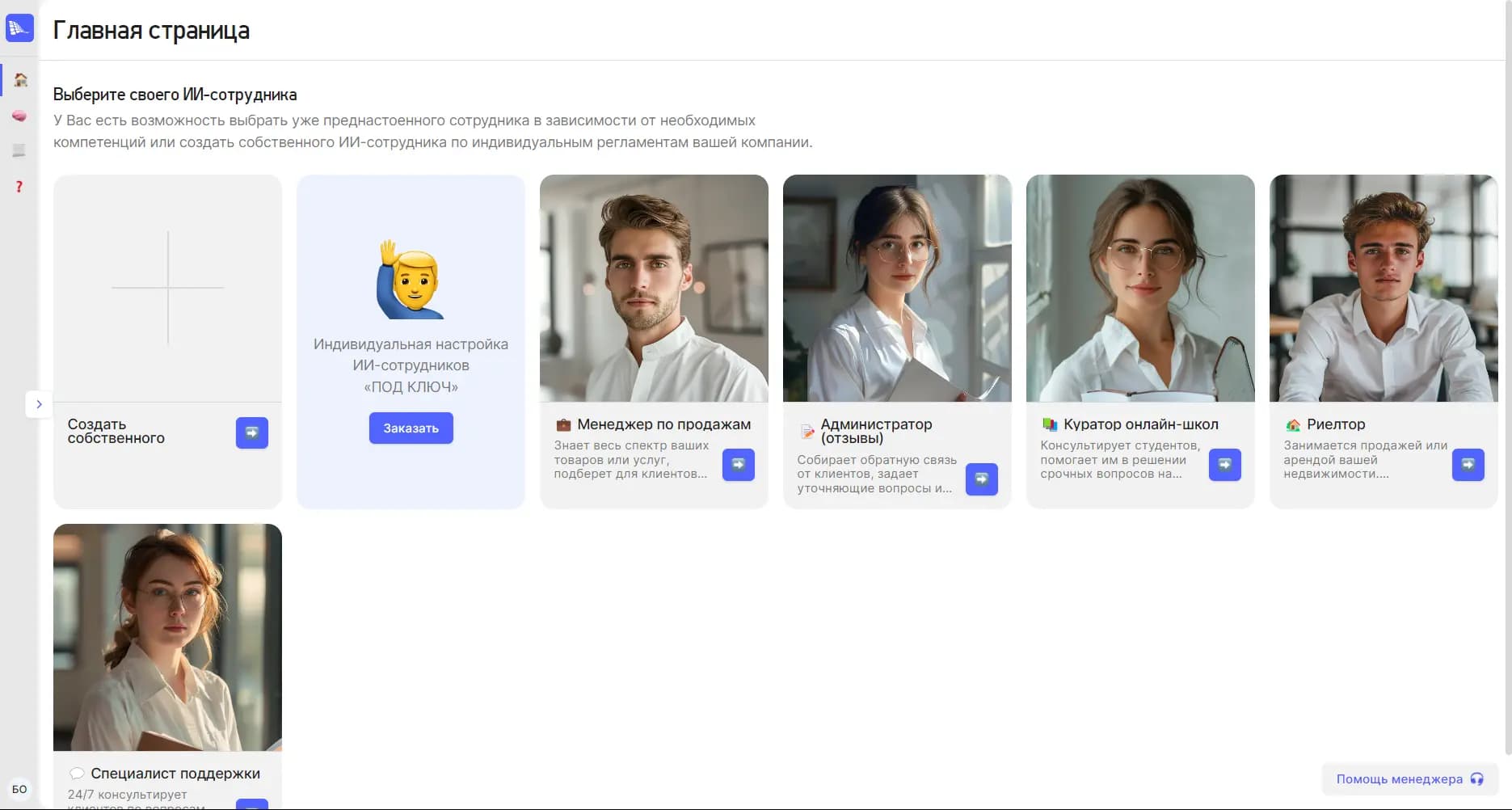Click arrow icon for Менеджер по продажам
This screenshot has height=810, width=1512.
738,465
